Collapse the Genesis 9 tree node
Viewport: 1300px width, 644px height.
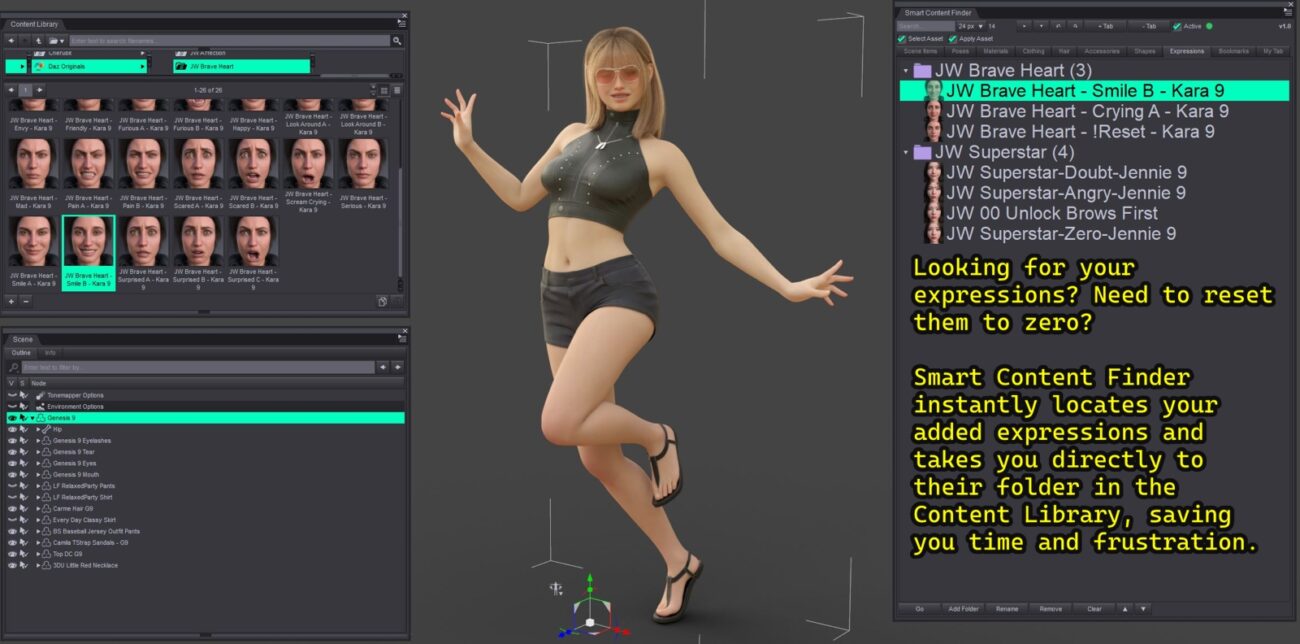click(x=33, y=418)
